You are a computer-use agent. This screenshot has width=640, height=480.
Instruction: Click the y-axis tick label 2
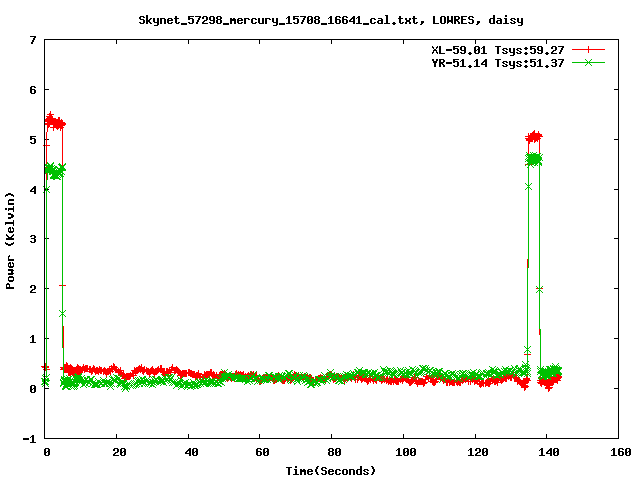33,289
